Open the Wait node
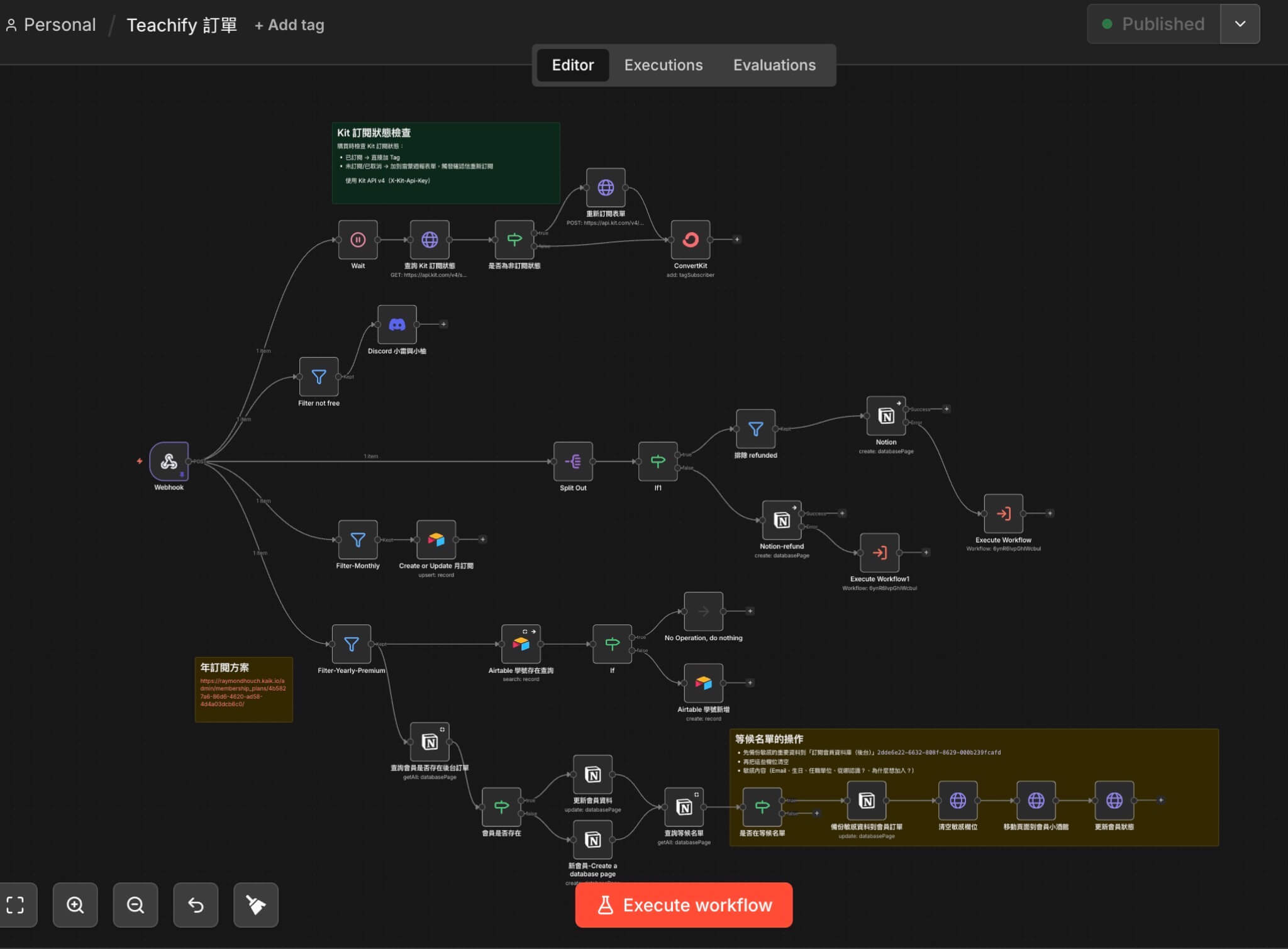1288x949 pixels. [358, 240]
